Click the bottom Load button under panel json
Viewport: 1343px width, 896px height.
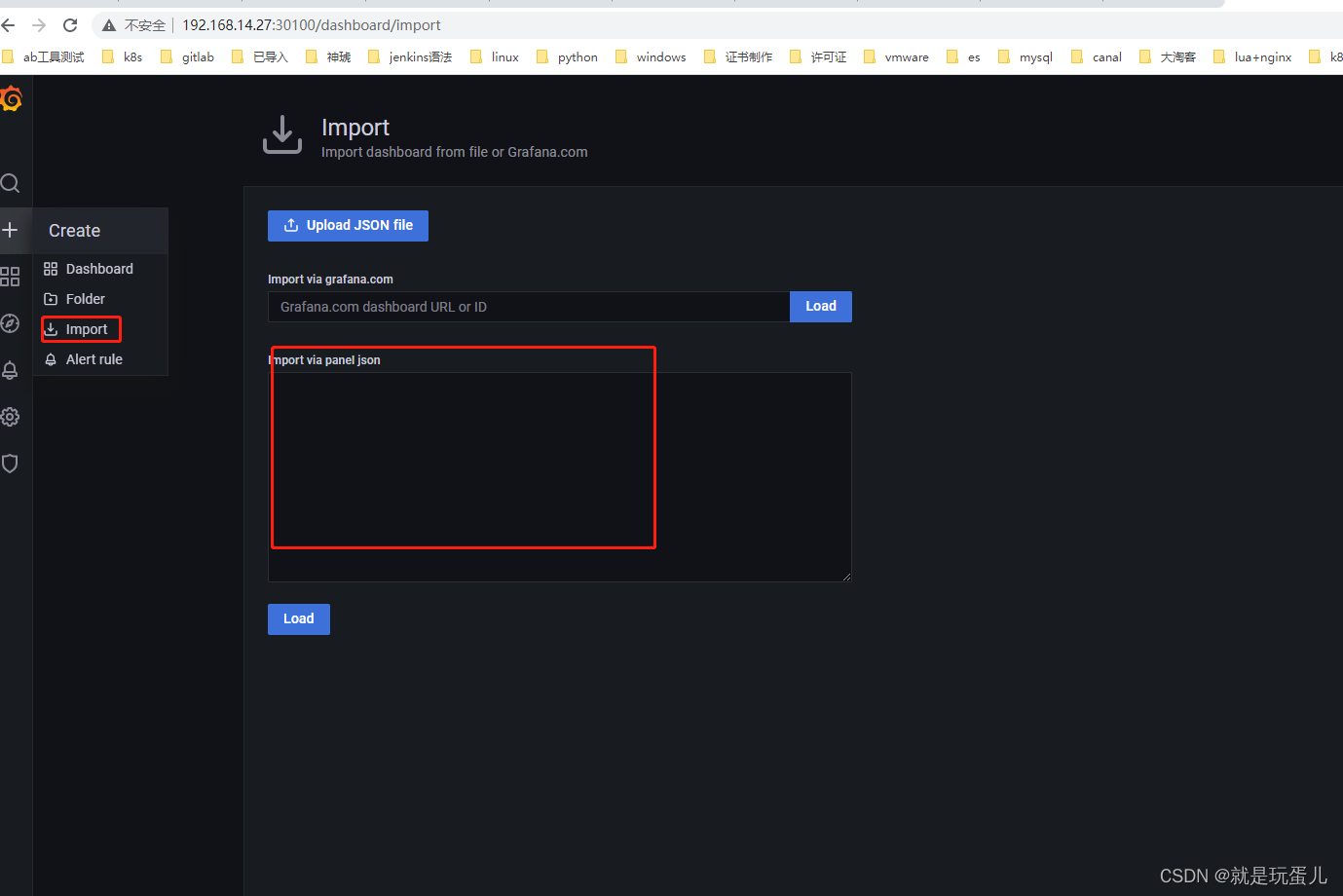point(299,618)
